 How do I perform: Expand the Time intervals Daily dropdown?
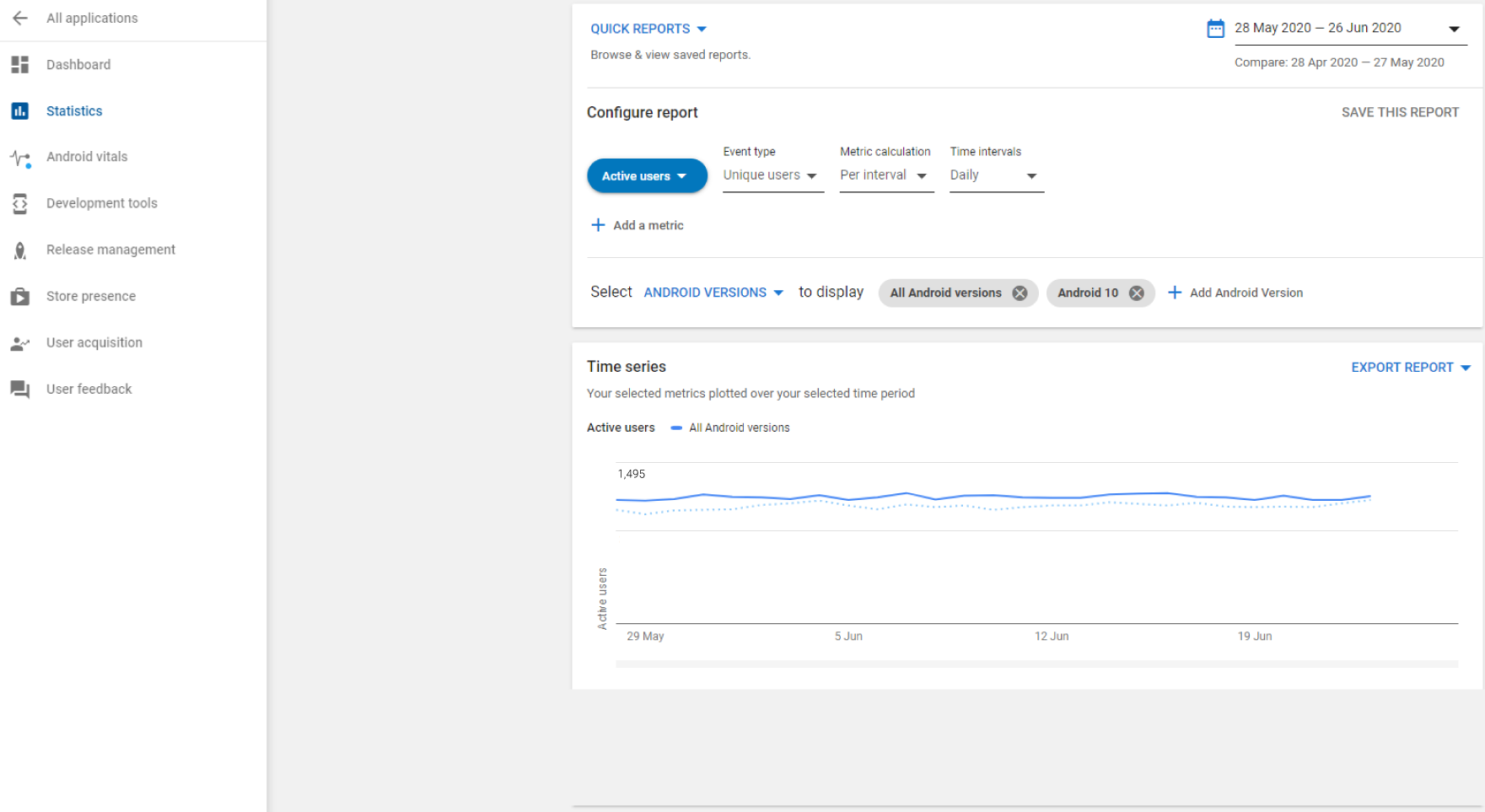tap(996, 175)
